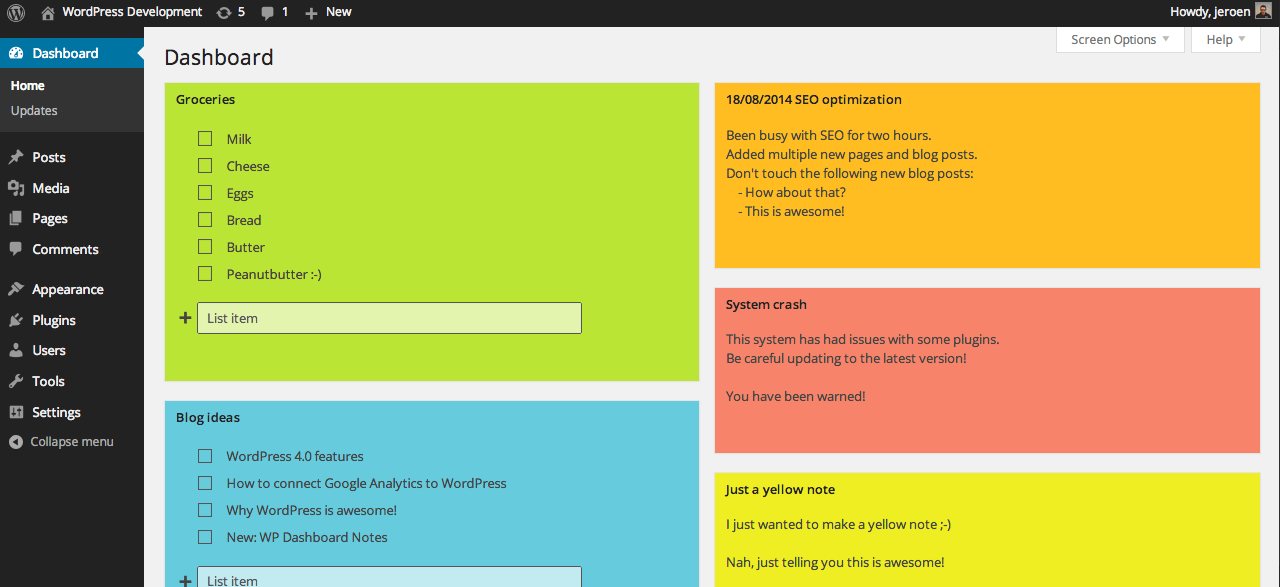This screenshot has width=1280, height=587.
Task: Click the Tools wrench icon in sidebar
Action: (x=16, y=381)
